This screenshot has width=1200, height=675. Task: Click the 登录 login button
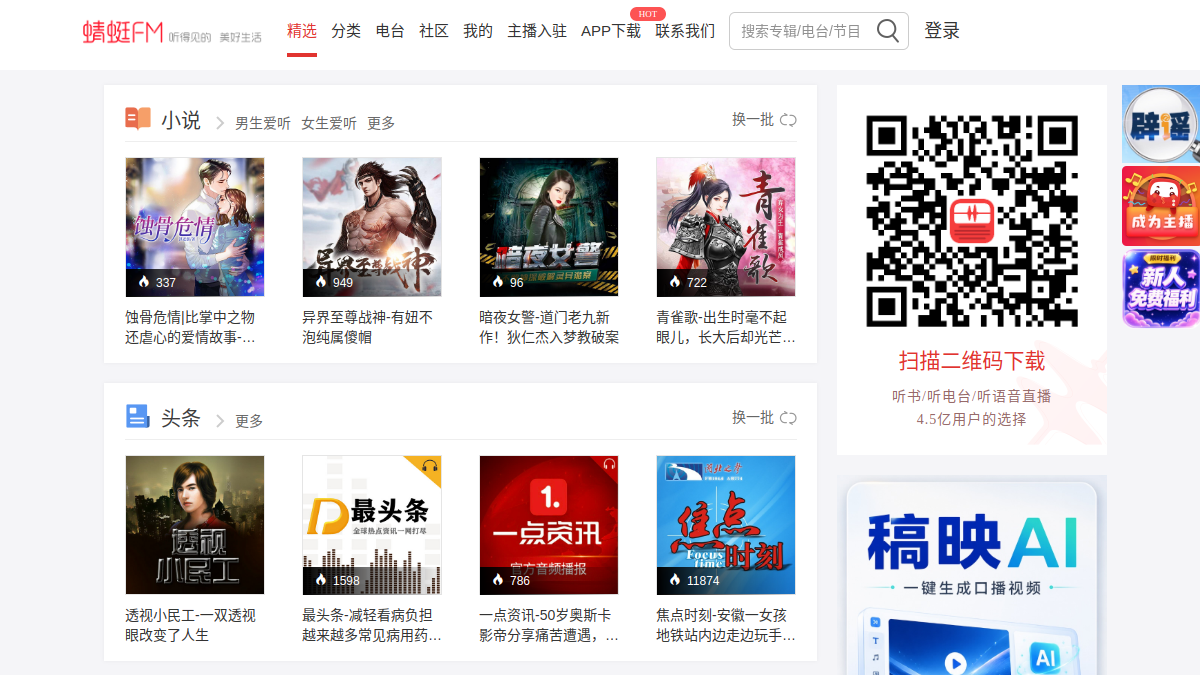coord(942,31)
